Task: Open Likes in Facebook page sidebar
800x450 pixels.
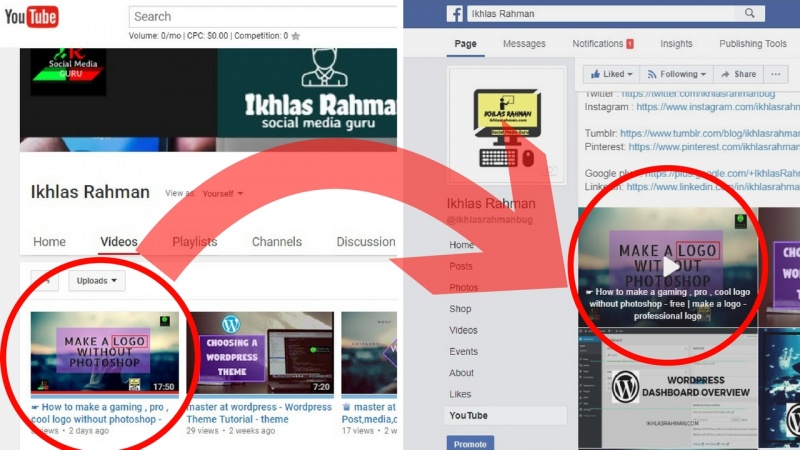Action: click(460, 394)
